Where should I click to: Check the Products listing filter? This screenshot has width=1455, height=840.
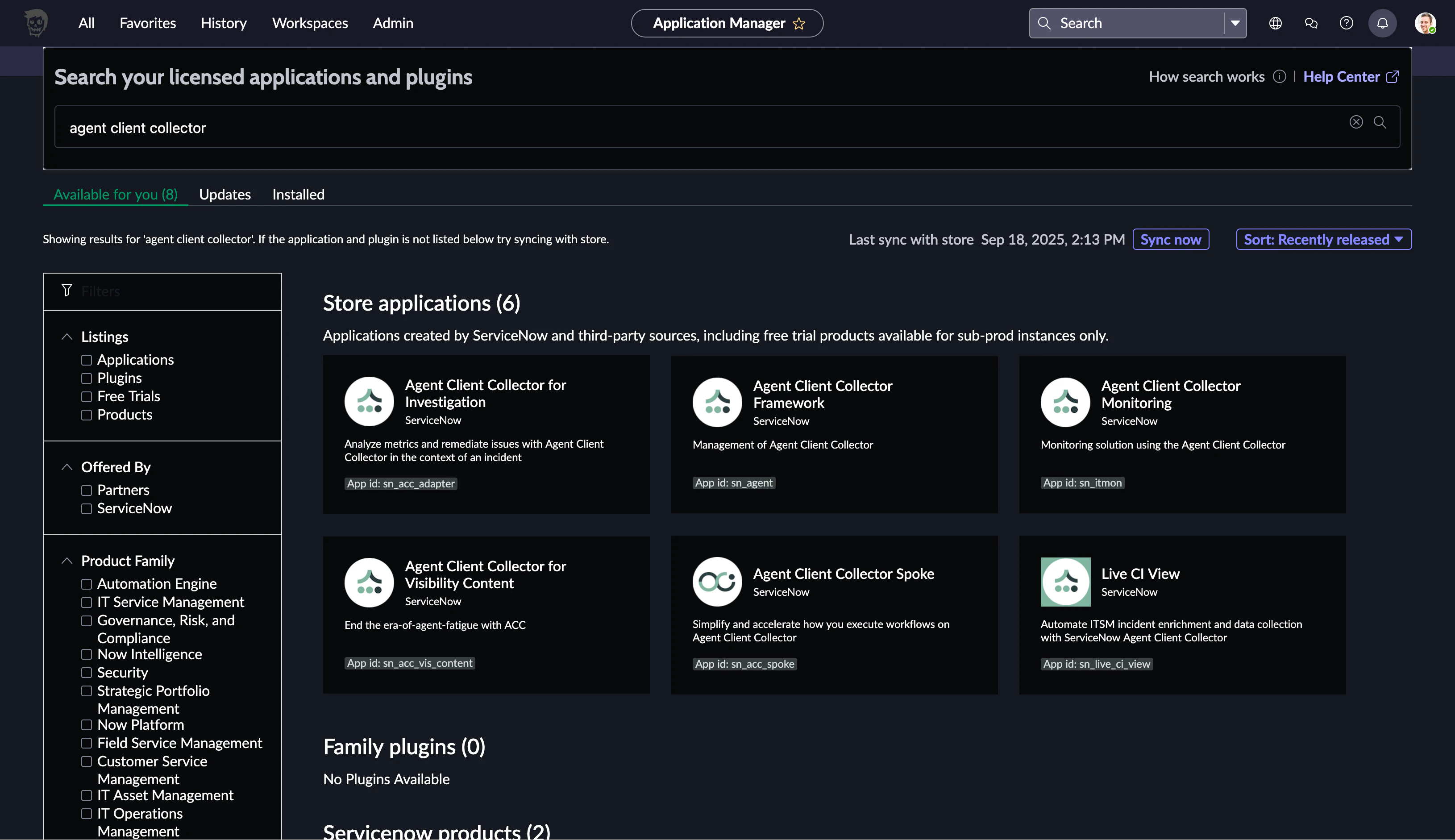pyautogui.click(x=87, y=416)
